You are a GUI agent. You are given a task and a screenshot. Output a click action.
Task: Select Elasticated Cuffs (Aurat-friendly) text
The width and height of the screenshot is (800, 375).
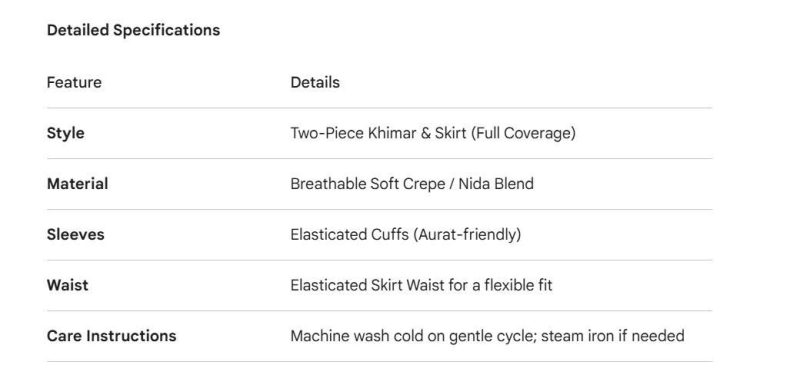click(406, 235)
